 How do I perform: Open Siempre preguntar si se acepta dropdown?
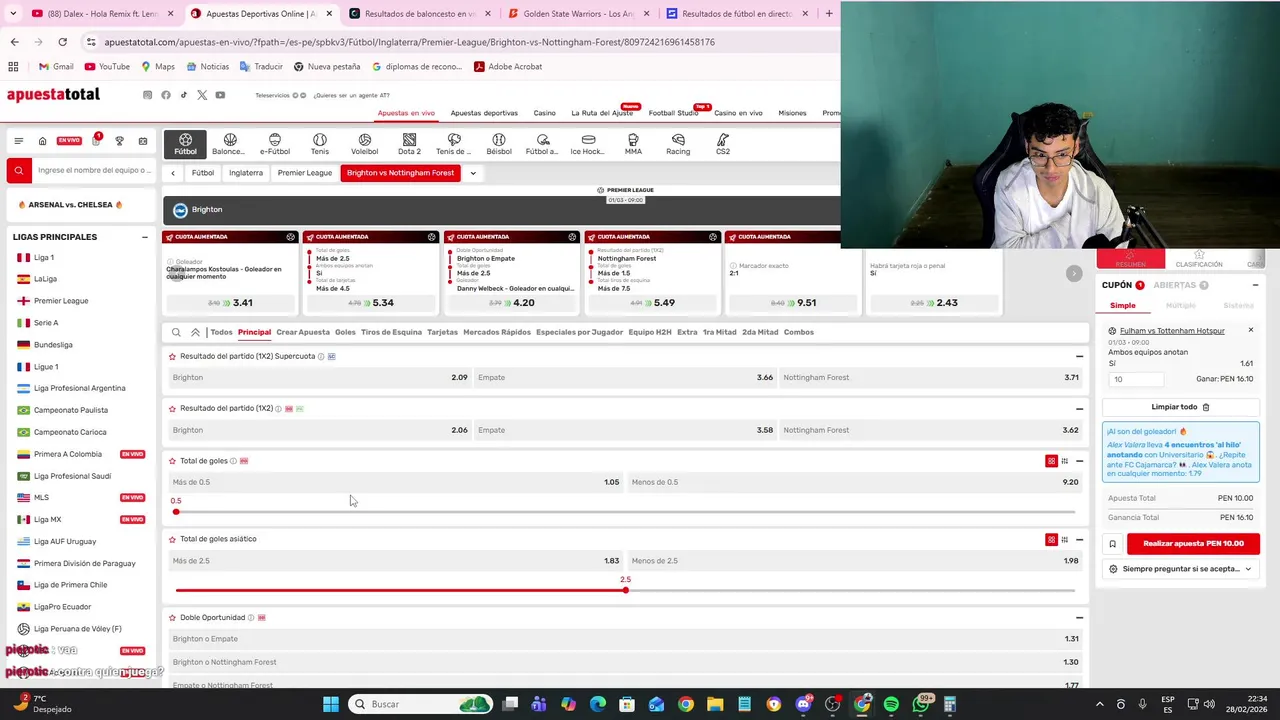click(x=1181, y=569)
